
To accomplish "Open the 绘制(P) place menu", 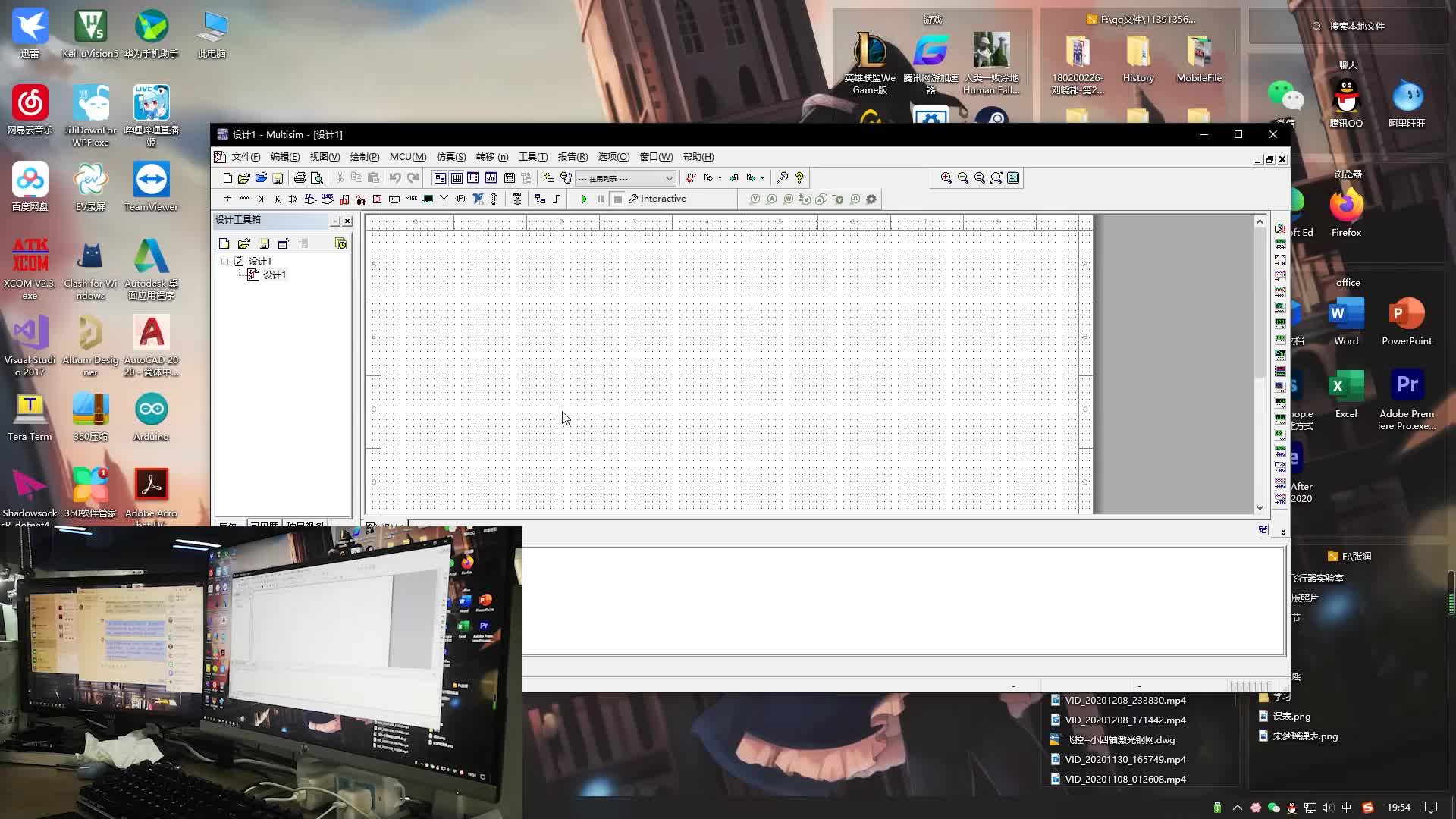I will click(x=364, y=157).
